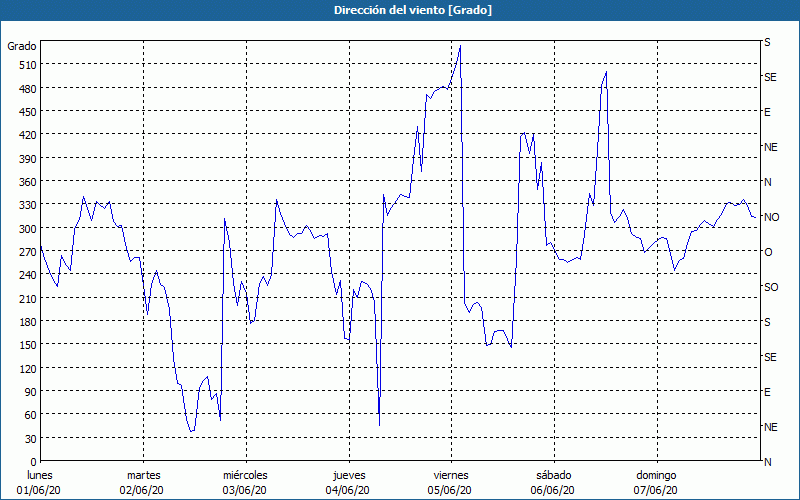The image size is (800, 500).
Task: Click the 'N' compass label aligned with 0
Action: coord(767,462)
